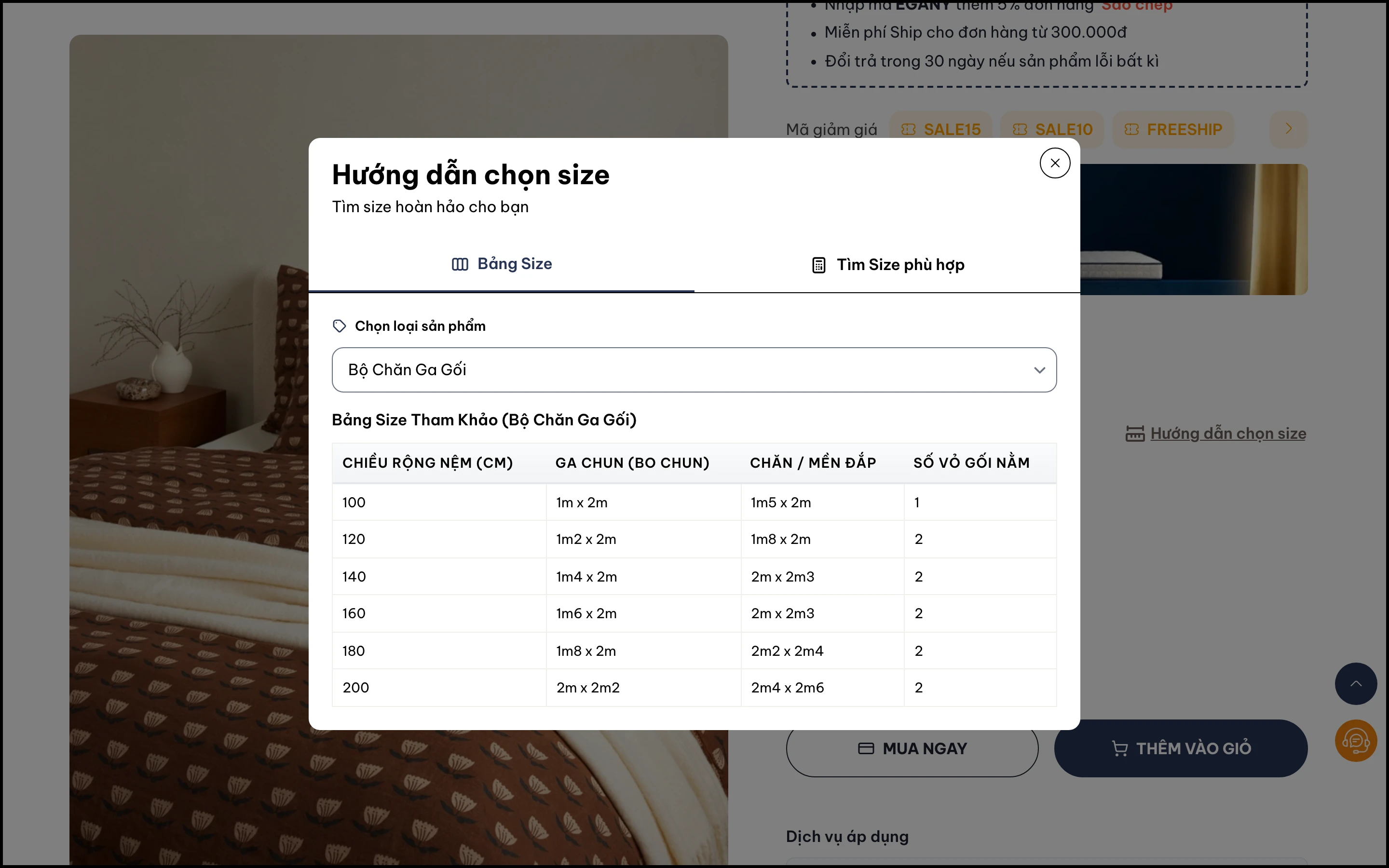This screenshot has height=868, width=1389.
Task: Click MUA NGAY button
Action: point(912,748)
